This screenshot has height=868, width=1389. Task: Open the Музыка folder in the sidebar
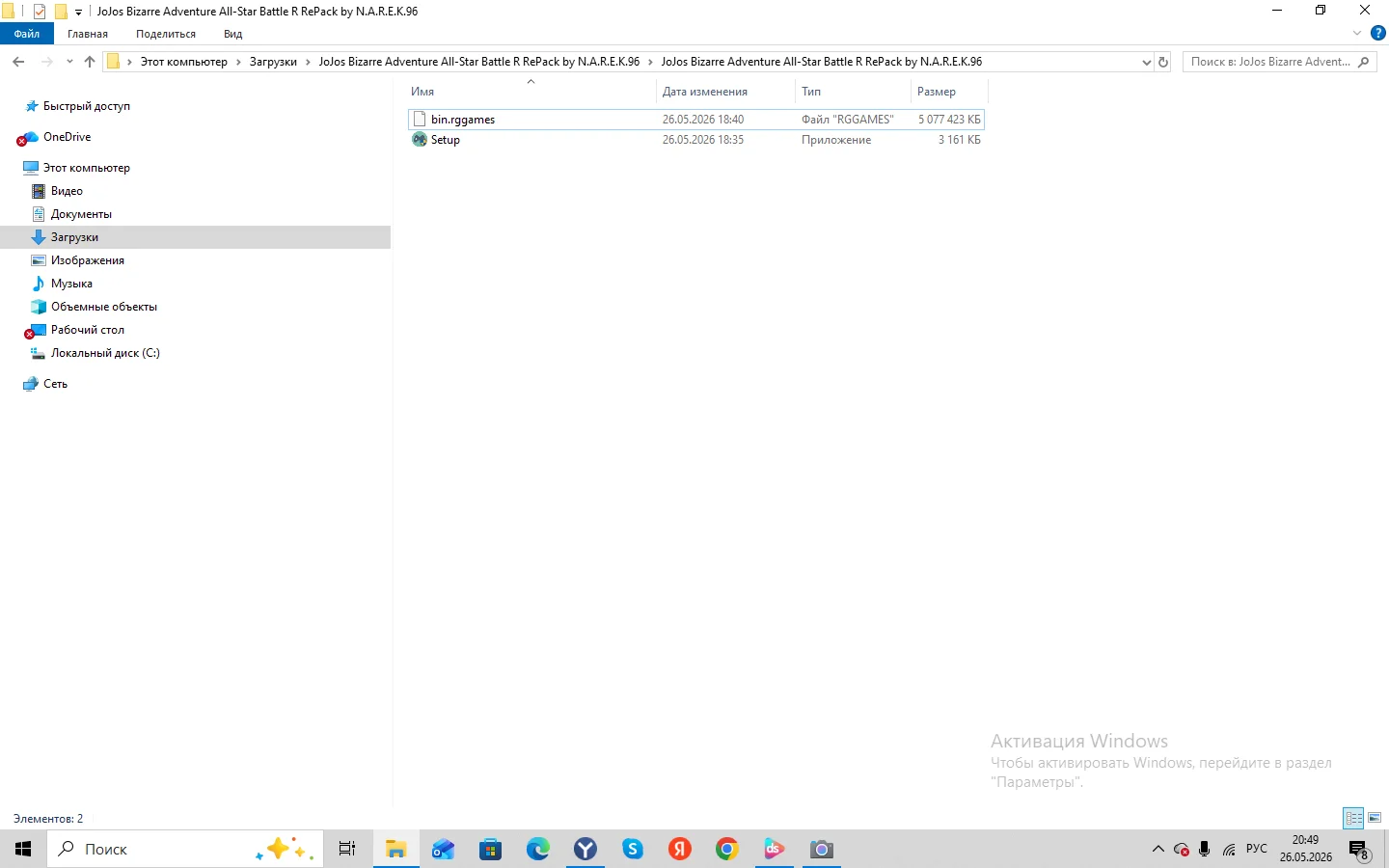[x=71, y=284]
